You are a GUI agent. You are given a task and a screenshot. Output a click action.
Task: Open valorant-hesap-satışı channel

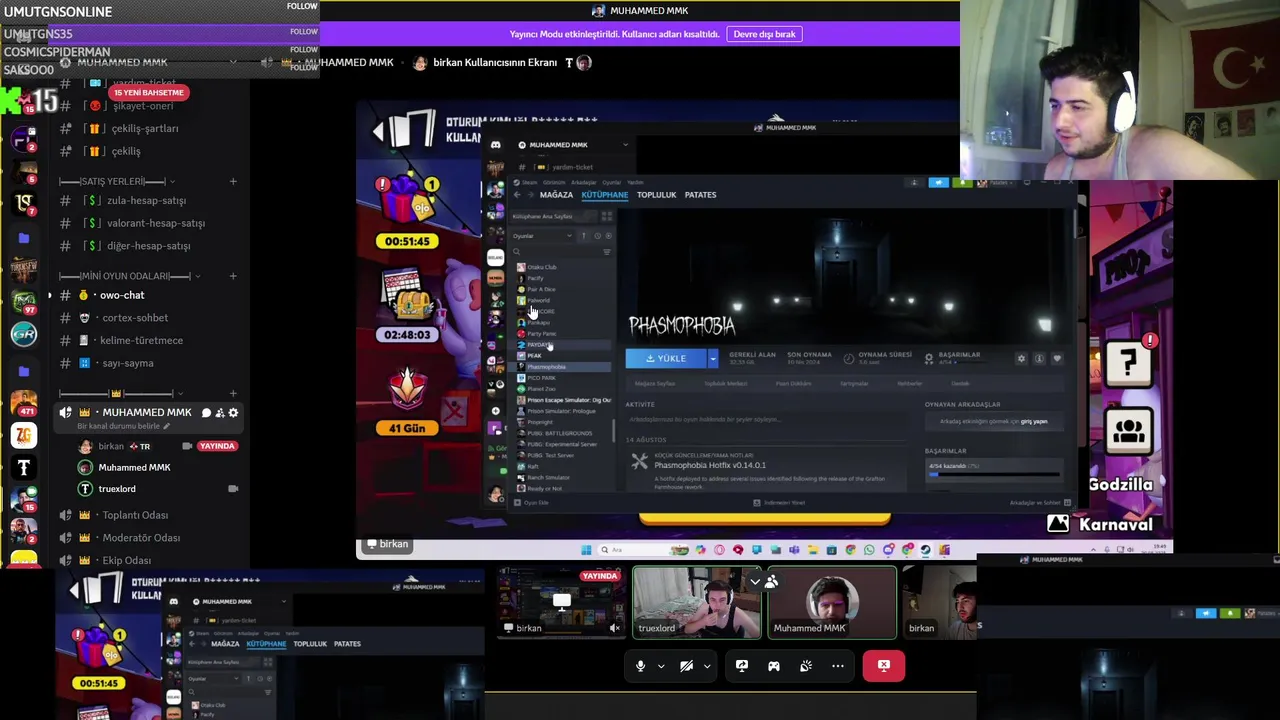pyautogui.click(x=156, y=223)
